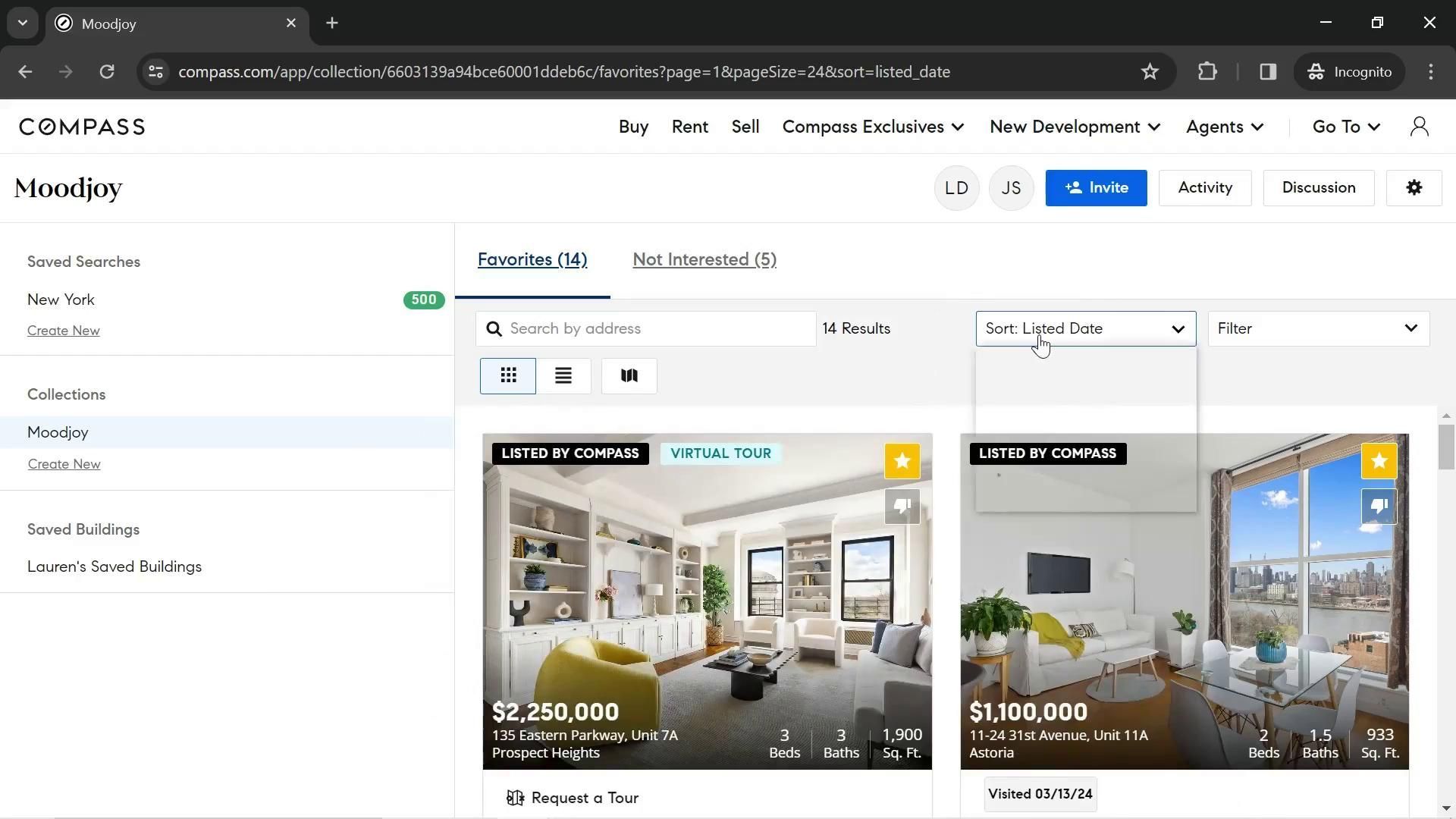Switch to grid view layout

pos(507,375)
